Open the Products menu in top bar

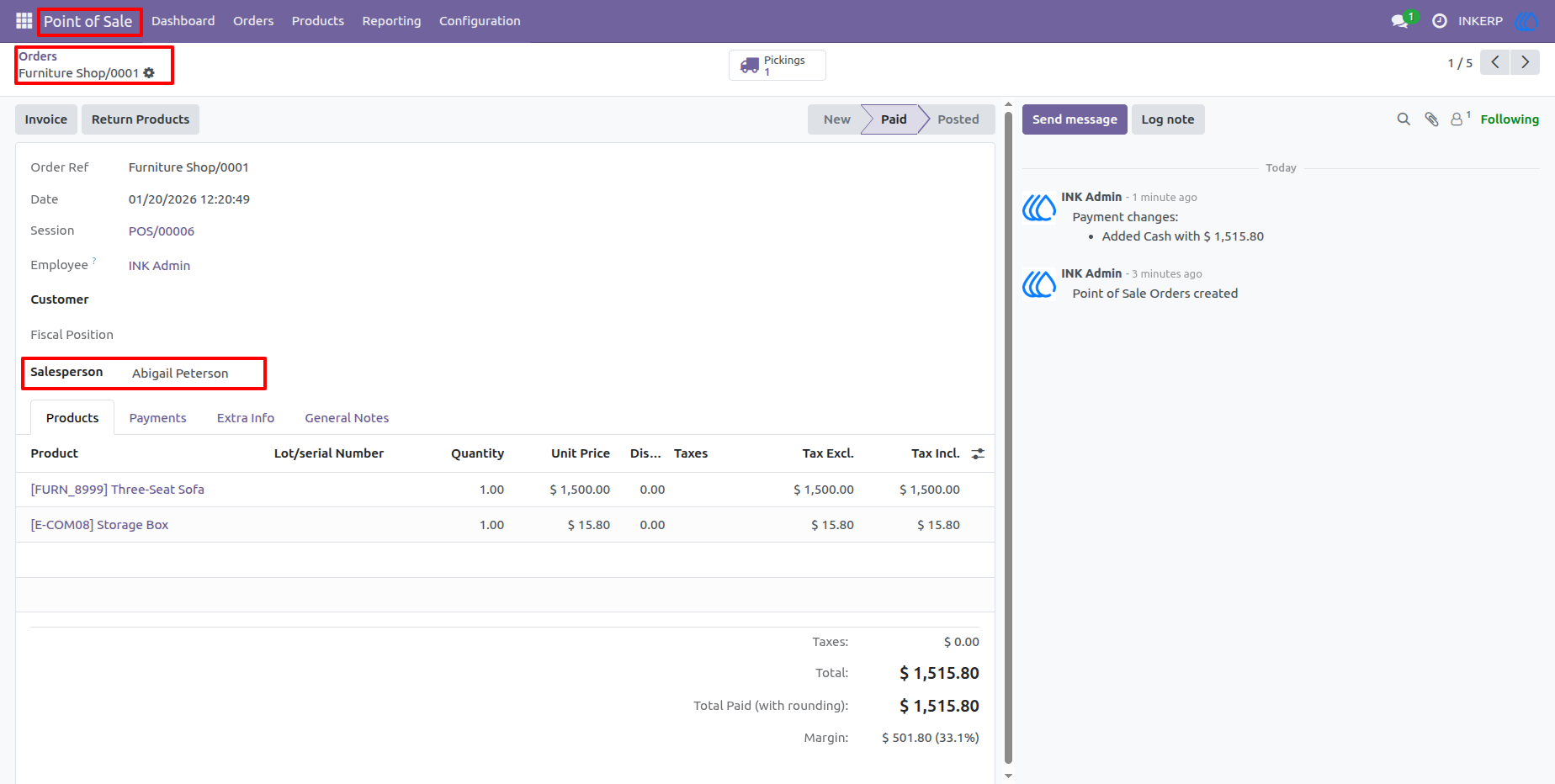pyautogui.click(x=318, y=21)
